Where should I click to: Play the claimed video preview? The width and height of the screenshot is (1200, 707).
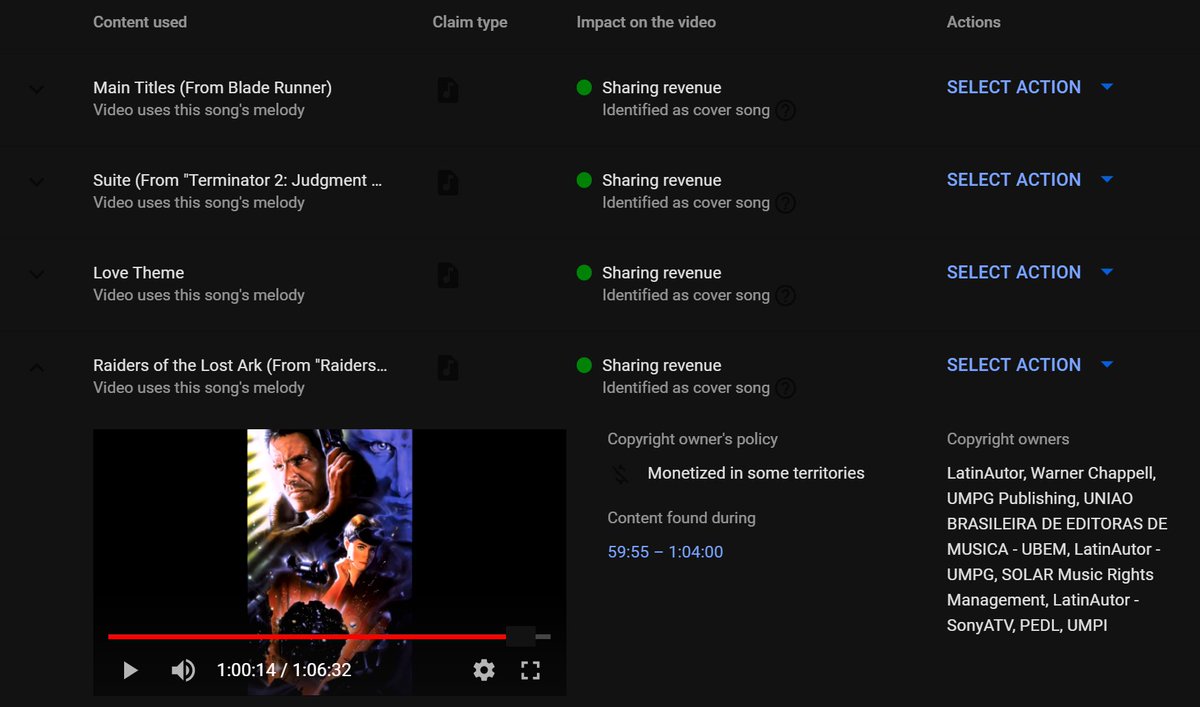click(130, 670)
